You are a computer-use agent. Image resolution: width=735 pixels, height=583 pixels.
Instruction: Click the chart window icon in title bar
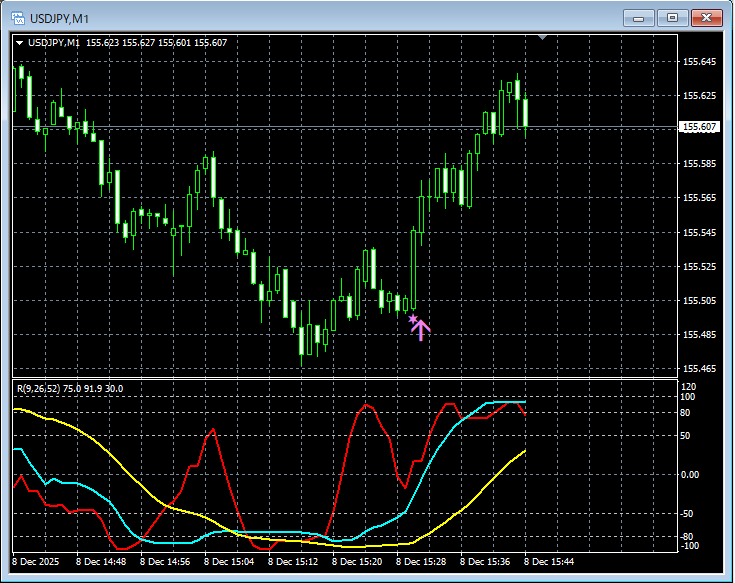point(17,19)
